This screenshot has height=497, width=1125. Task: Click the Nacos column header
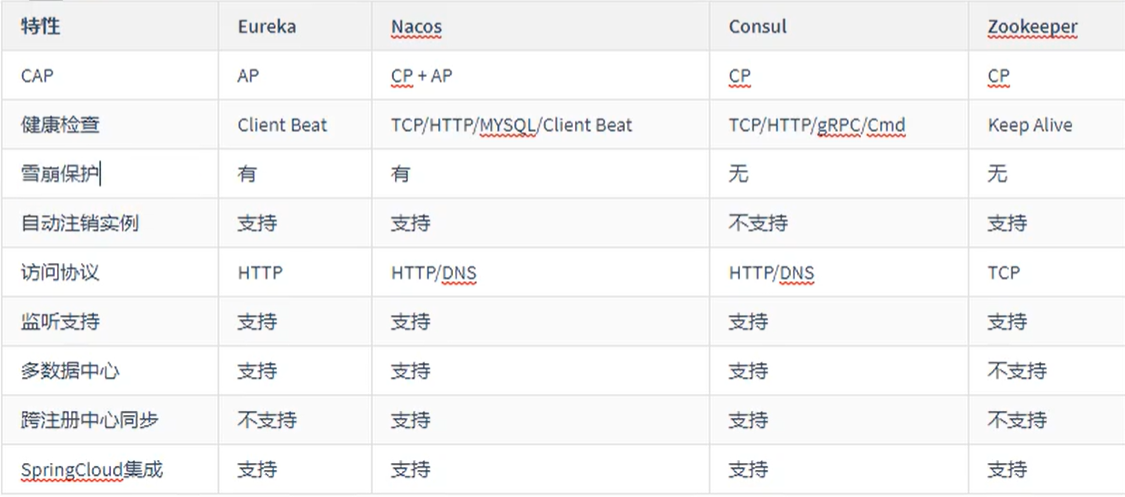[x=416, y=27]
